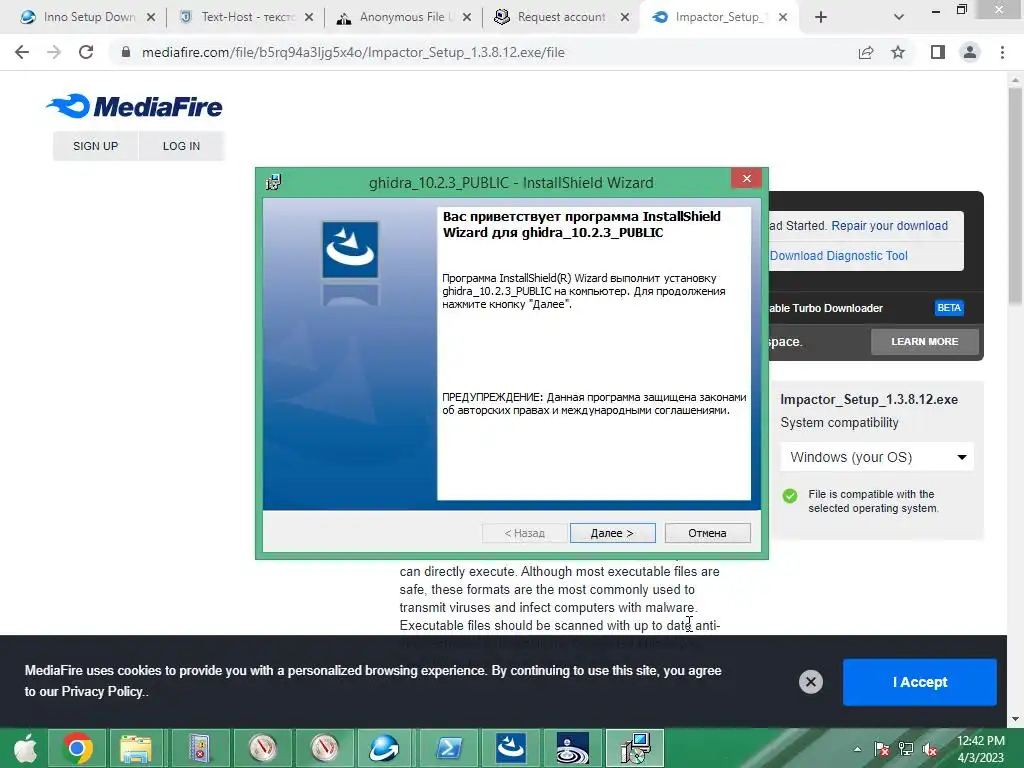Viewport: 1024px width, 768px height.
Task: Dismiss cookie banner with X icon
Action: tap(810, 682)
